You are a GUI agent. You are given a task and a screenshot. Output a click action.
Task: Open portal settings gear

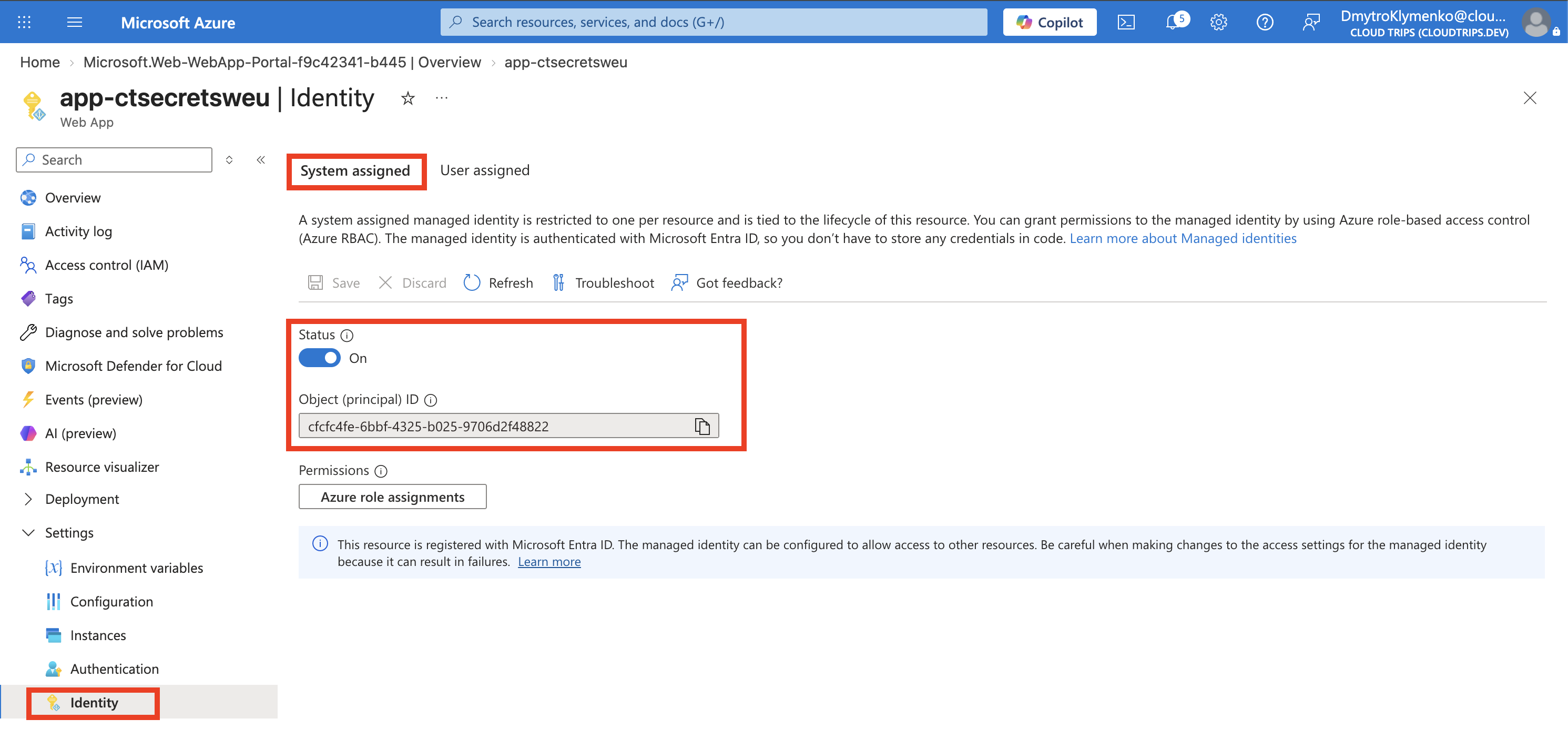pos(1218,23)
